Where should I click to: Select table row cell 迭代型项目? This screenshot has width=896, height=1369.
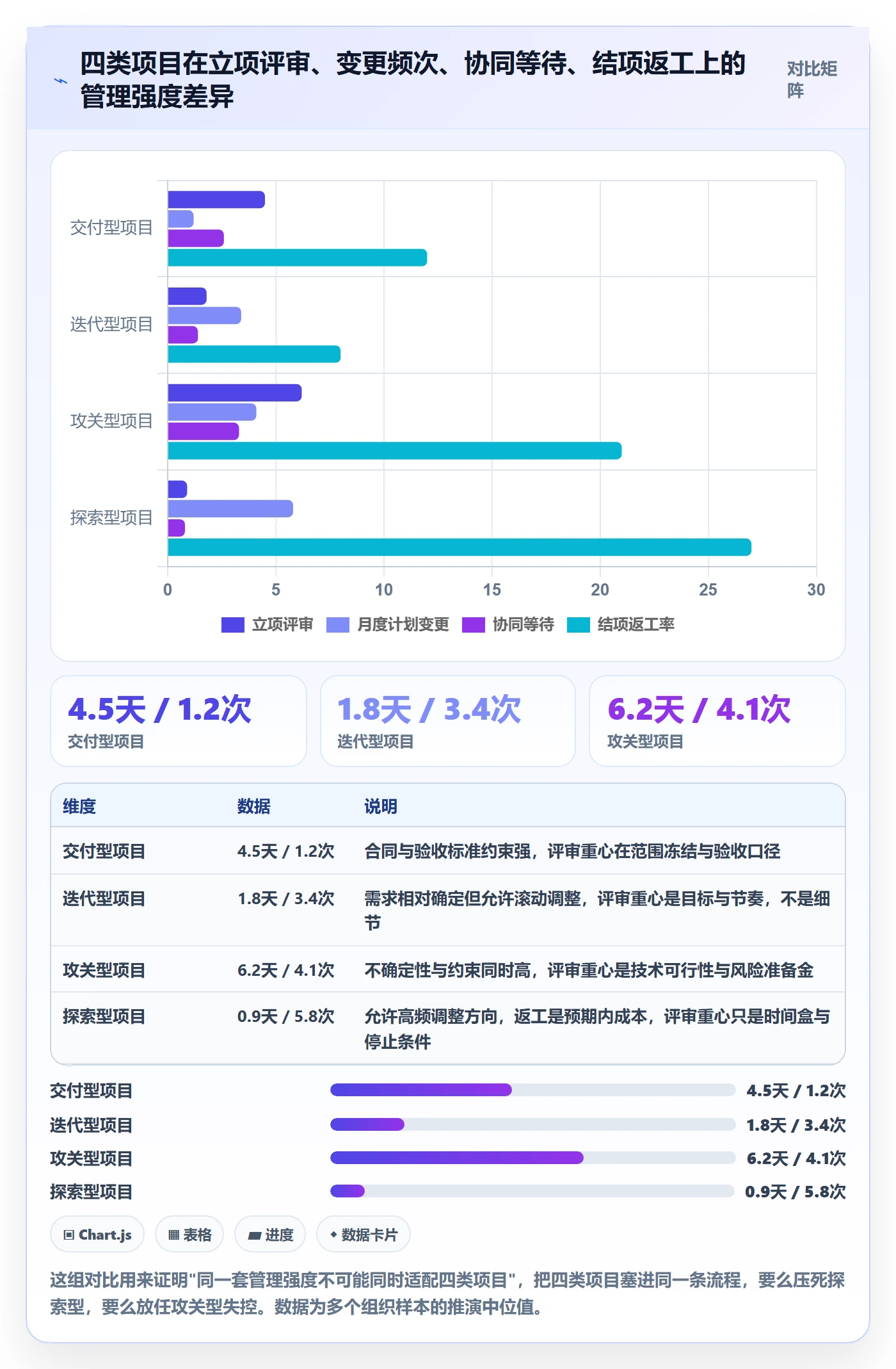pyautogui.click(x=104, y=898)
